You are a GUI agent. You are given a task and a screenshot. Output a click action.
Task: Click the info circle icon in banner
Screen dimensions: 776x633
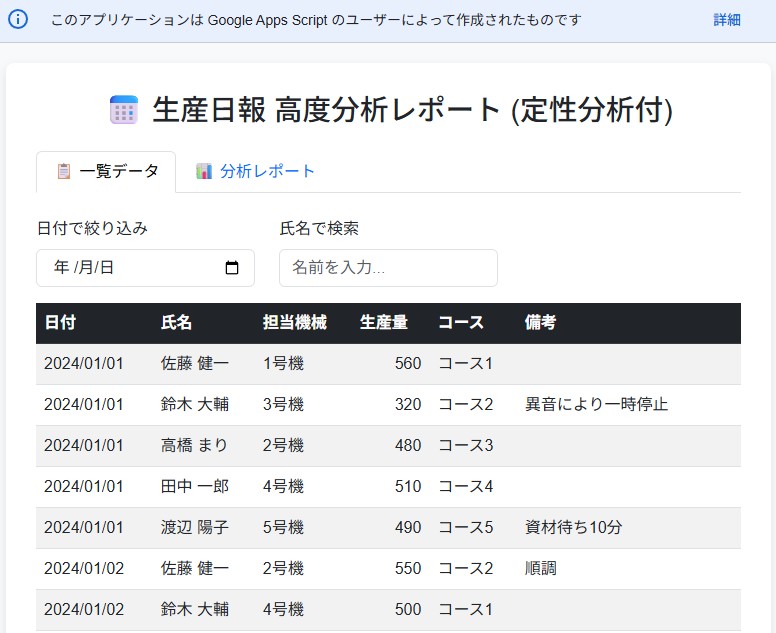coord(18,20)
